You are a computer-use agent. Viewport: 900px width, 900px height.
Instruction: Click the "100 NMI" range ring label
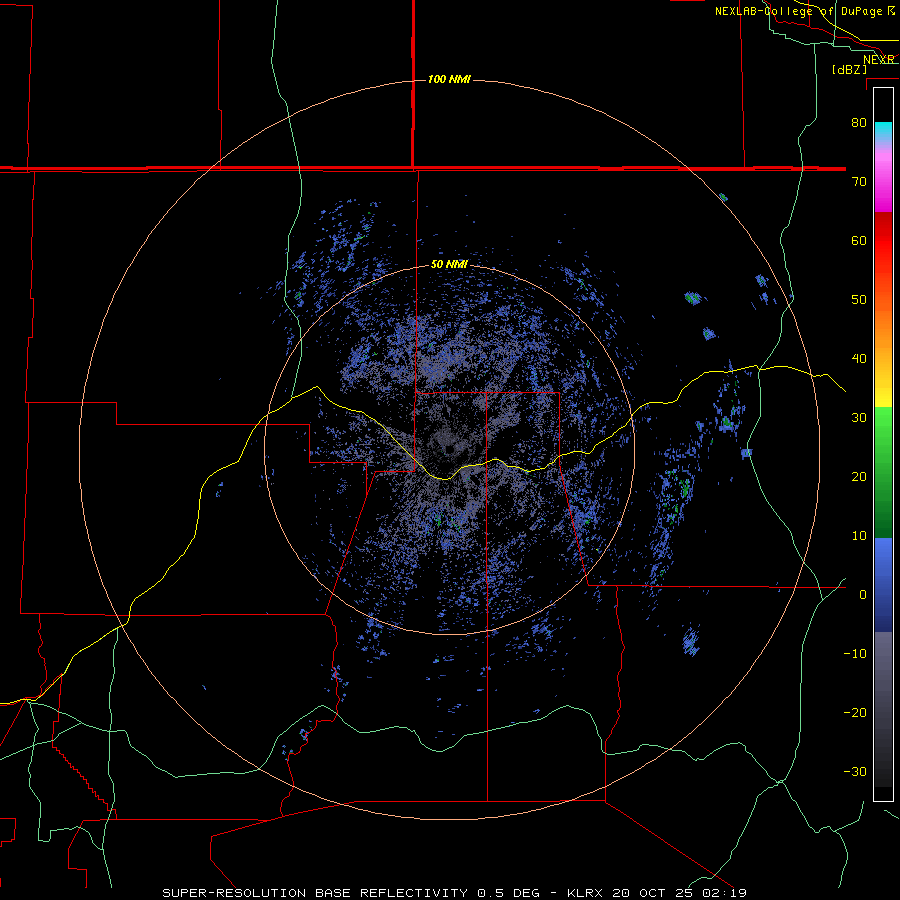(x=449, y=79)
